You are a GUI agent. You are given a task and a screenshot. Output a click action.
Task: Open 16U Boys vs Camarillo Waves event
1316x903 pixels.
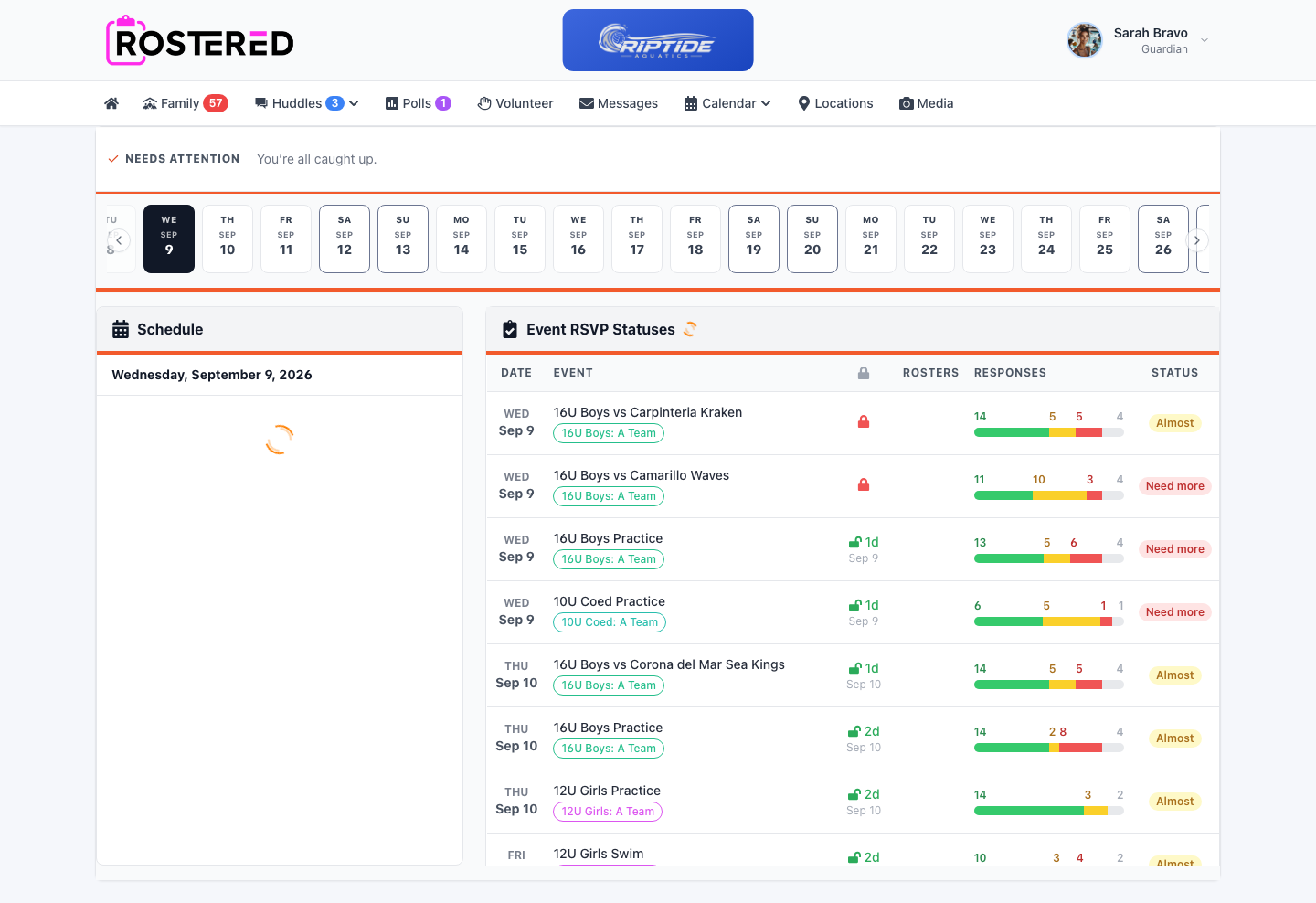[642, 475]
